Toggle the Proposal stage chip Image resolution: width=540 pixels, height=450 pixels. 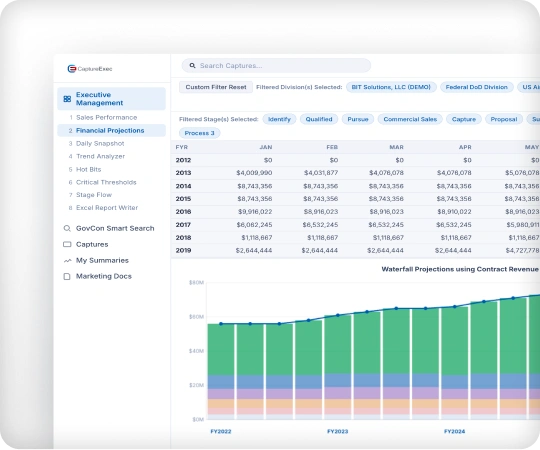pyautogui.click(x=504, y=119)
